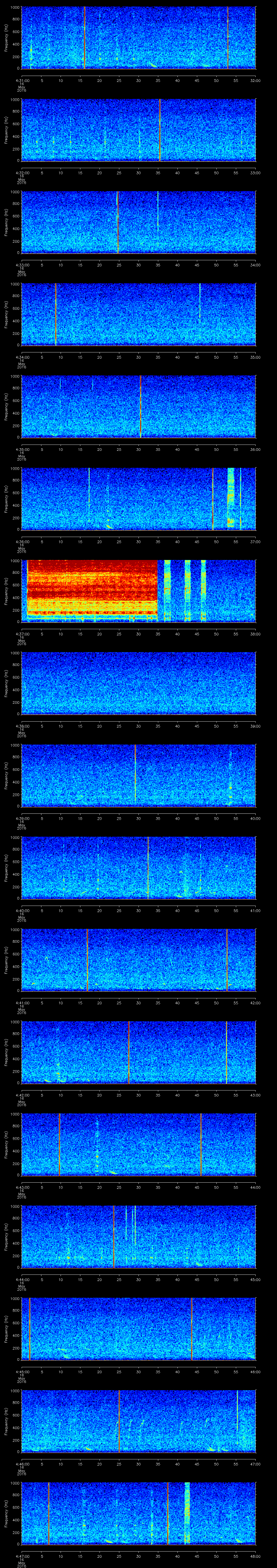This screenshot has width=277, height=1568.
Task: Click the vertical line near 32 seconds in 4:40:00 panel
Action: point(147,868)
